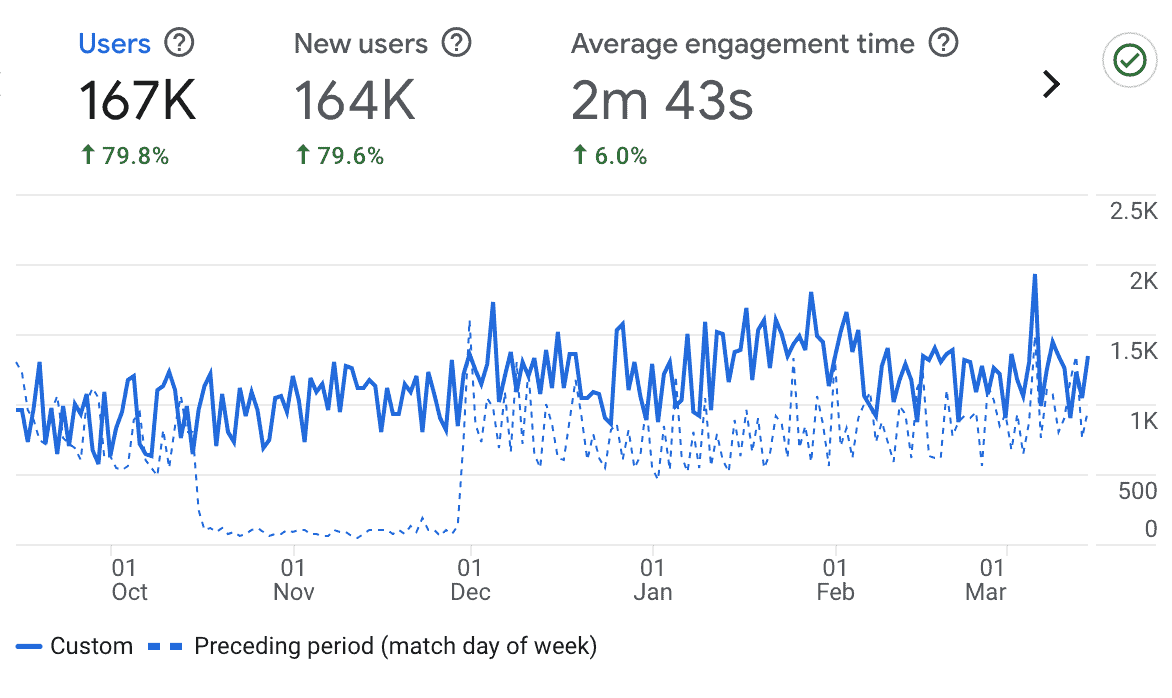
Task: Click the 01 Dec axis marker
Action: 470,579
